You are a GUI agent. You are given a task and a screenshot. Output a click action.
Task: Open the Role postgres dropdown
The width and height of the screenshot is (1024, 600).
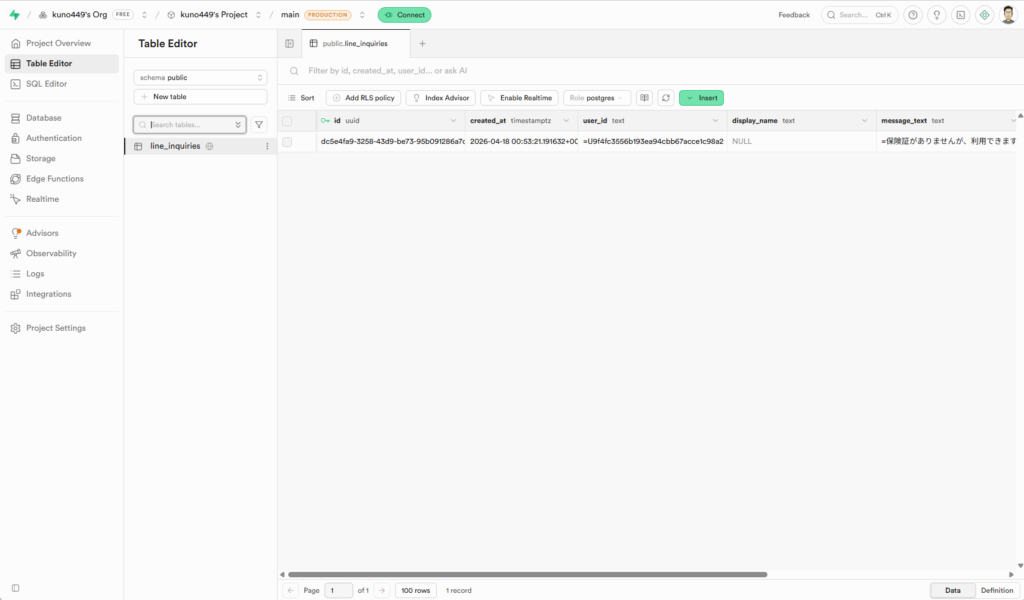point(597,98)
